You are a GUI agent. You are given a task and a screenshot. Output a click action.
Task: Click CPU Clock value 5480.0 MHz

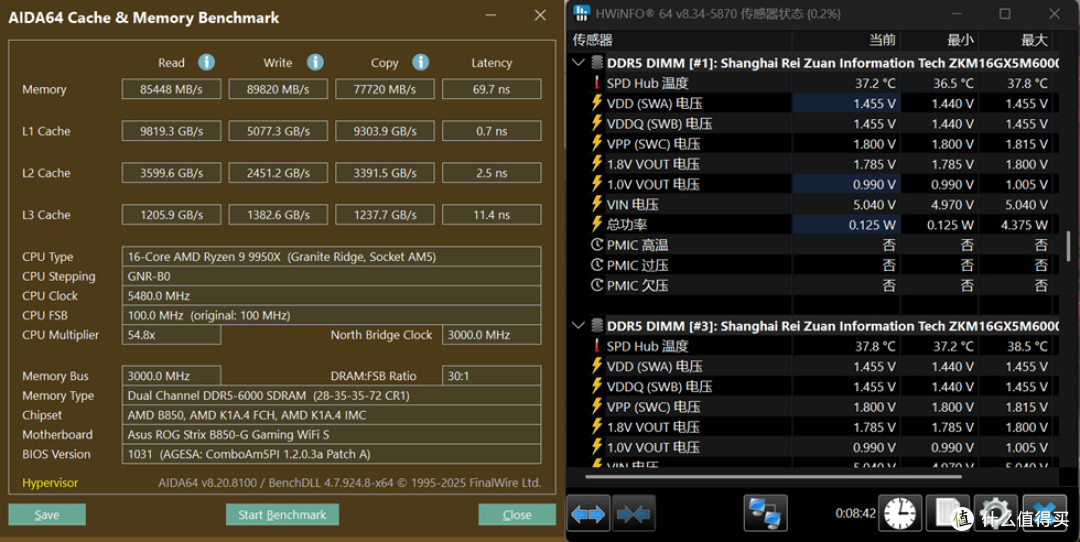331,295
